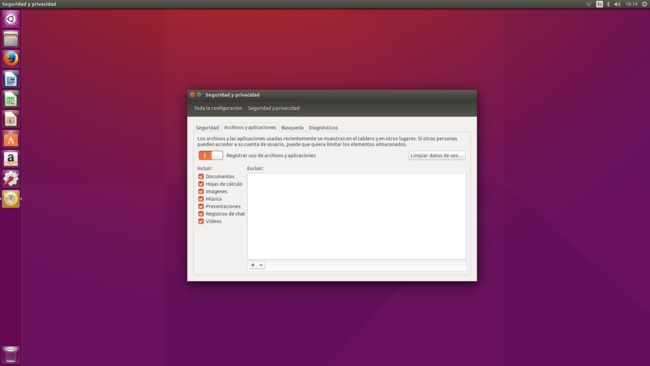Screen dimensions: 650x366
Task: Toggle the record file and application usage switch
Action: (211, 155)
